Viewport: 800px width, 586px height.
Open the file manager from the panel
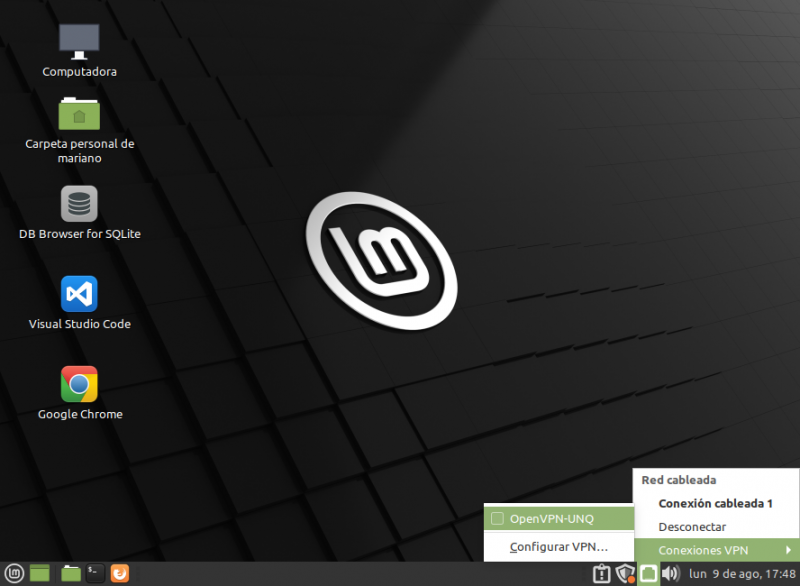click(71, 574)
